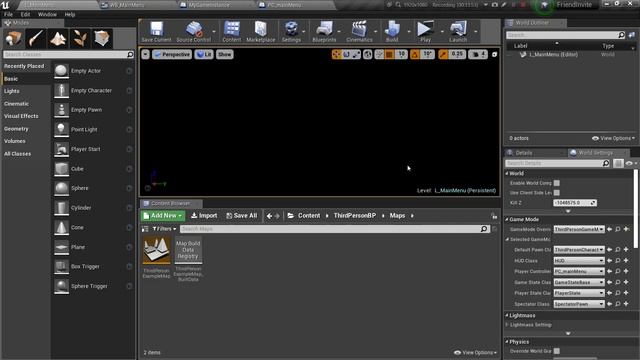The width and height of the screenshot is (640, 360).
Task: Click the Import button
Action: tap(204, 216)
